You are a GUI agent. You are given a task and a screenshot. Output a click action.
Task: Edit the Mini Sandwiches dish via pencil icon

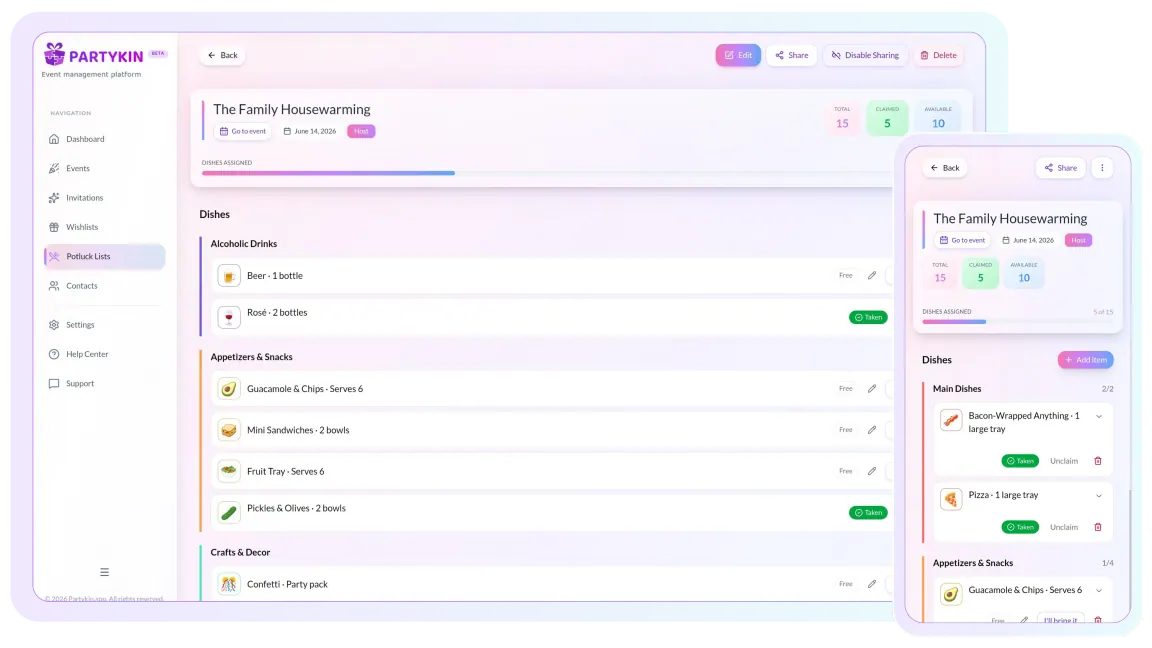[872, 430]
